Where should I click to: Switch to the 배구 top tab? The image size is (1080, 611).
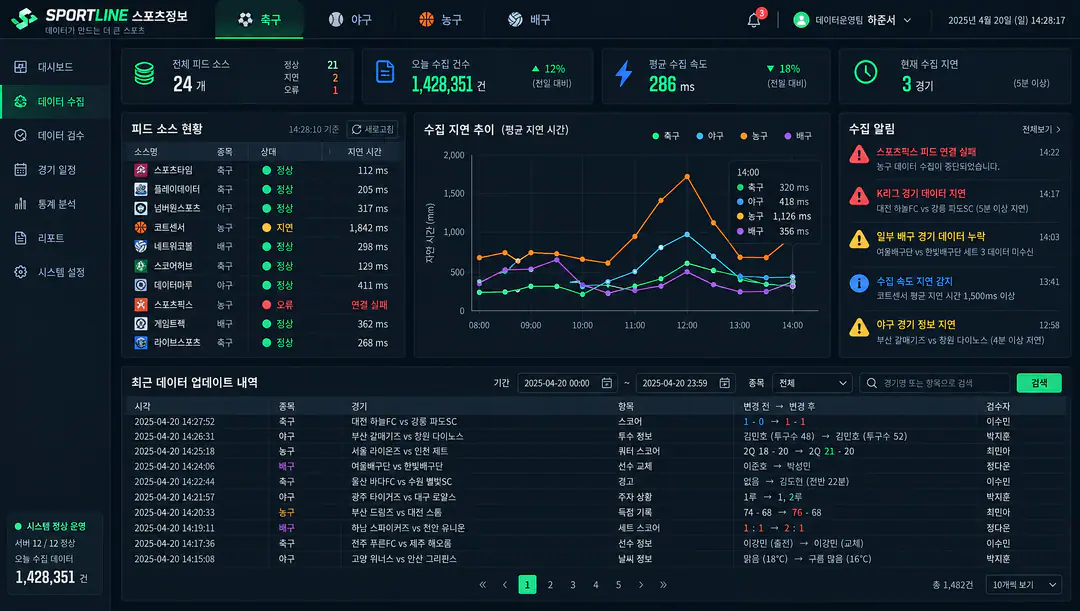point(529,19)
